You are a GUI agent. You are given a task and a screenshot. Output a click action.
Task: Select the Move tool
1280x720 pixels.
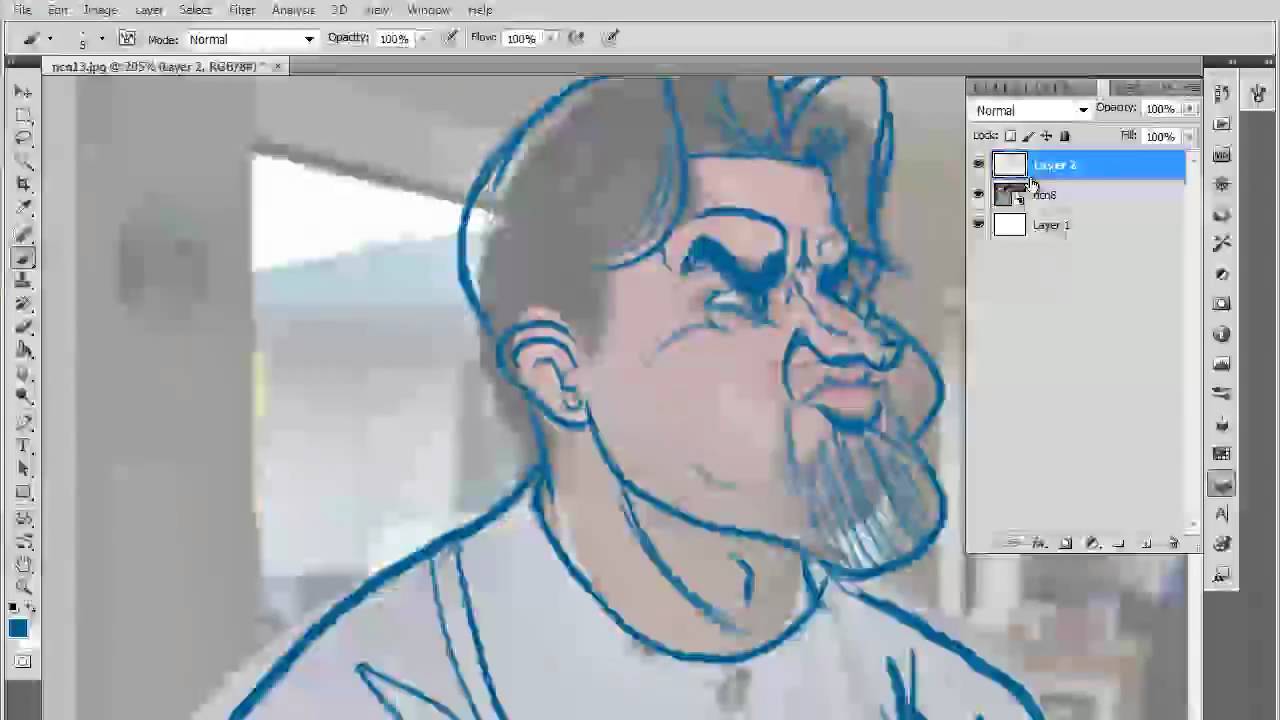23,92
